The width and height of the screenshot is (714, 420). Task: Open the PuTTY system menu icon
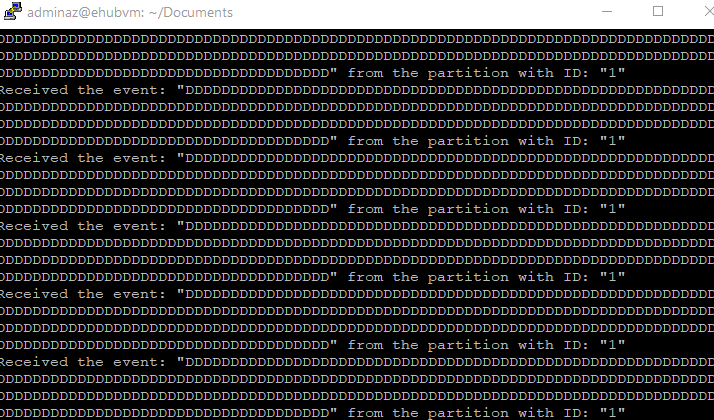tap(12, 11)
